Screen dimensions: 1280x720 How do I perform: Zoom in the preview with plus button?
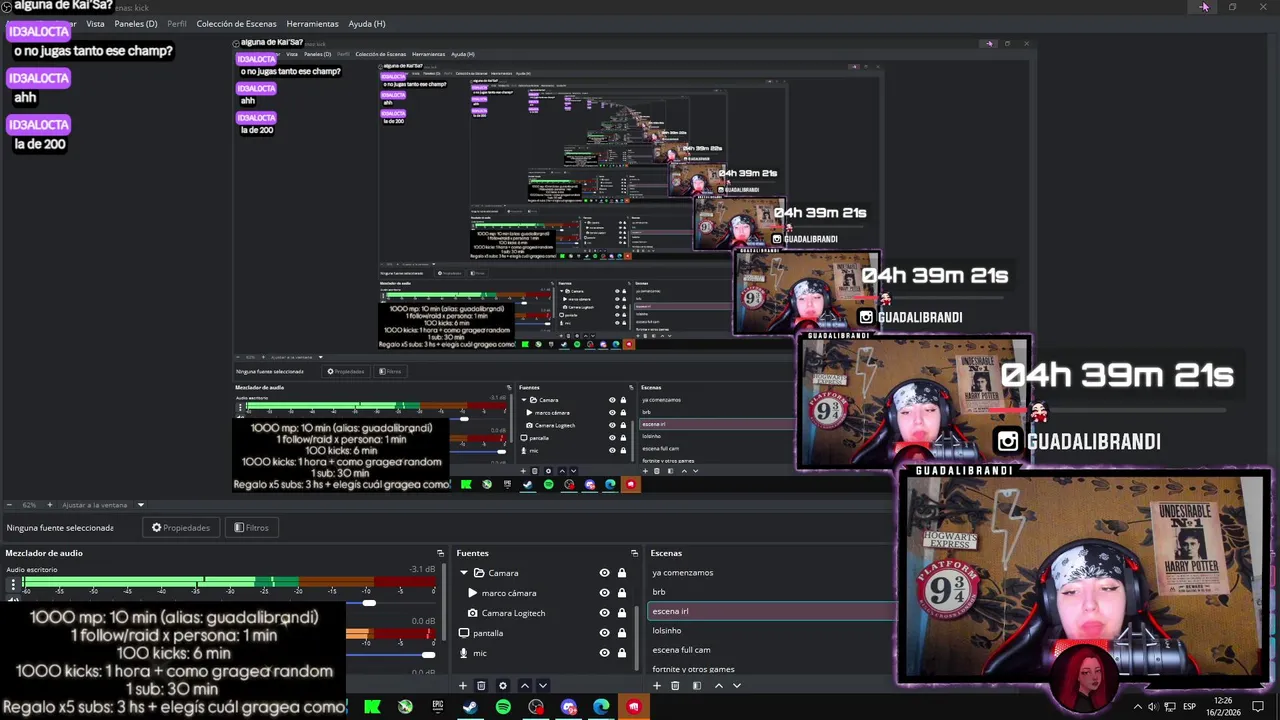49,505
